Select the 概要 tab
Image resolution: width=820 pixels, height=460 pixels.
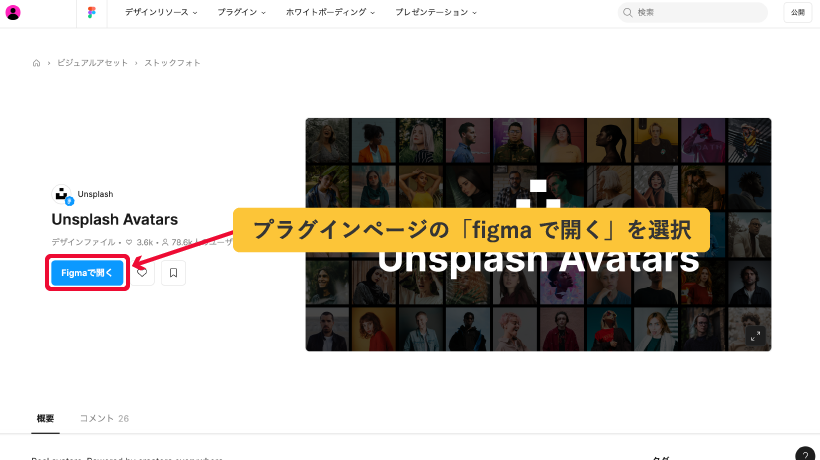(x=45, y=418)
